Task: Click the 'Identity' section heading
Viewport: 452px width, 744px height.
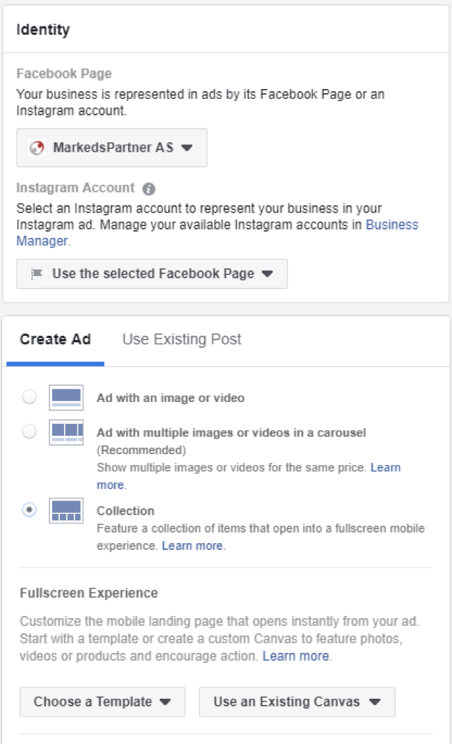Action: [43, 29]
